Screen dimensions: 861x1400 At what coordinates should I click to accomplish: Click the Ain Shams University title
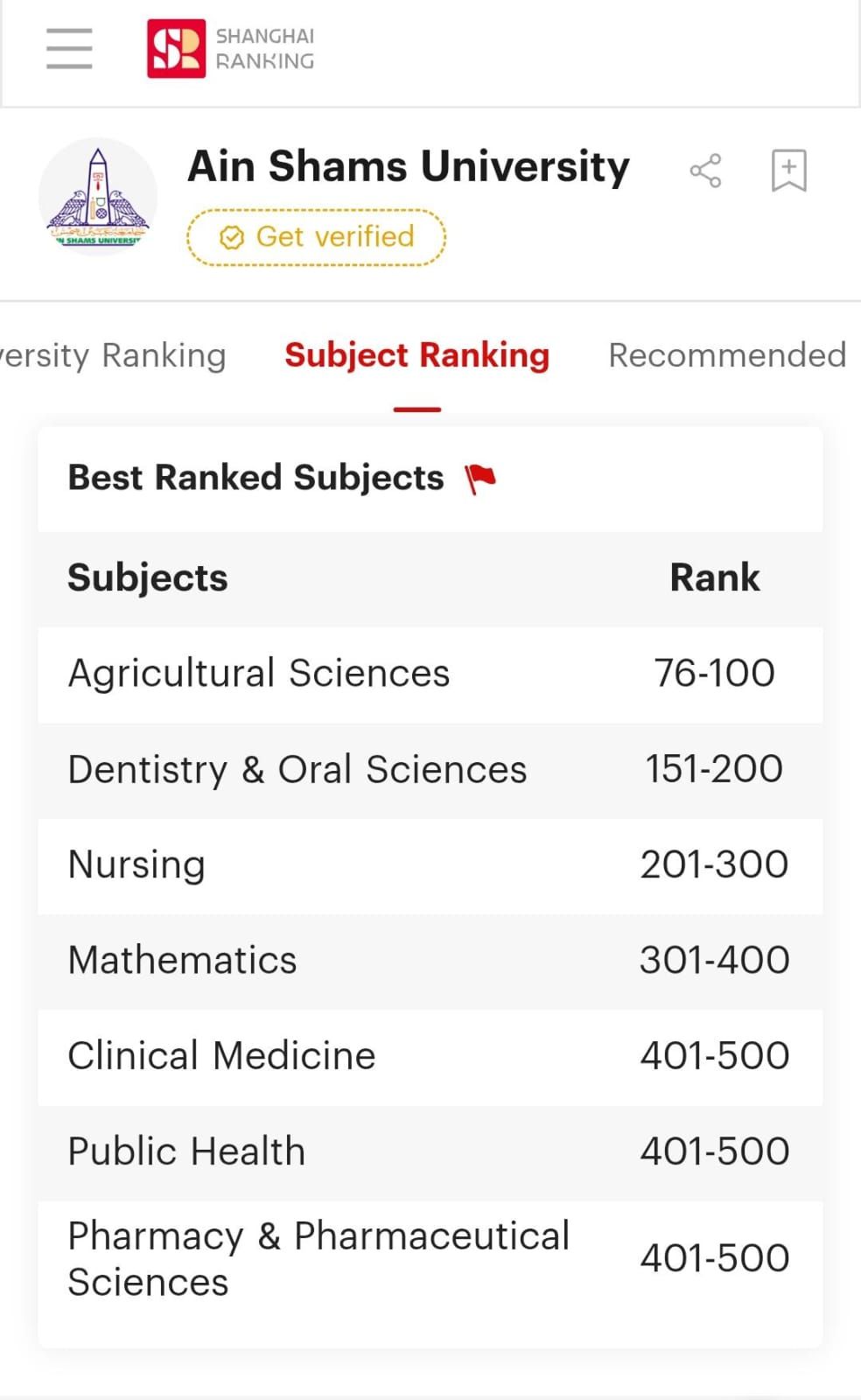409,166
